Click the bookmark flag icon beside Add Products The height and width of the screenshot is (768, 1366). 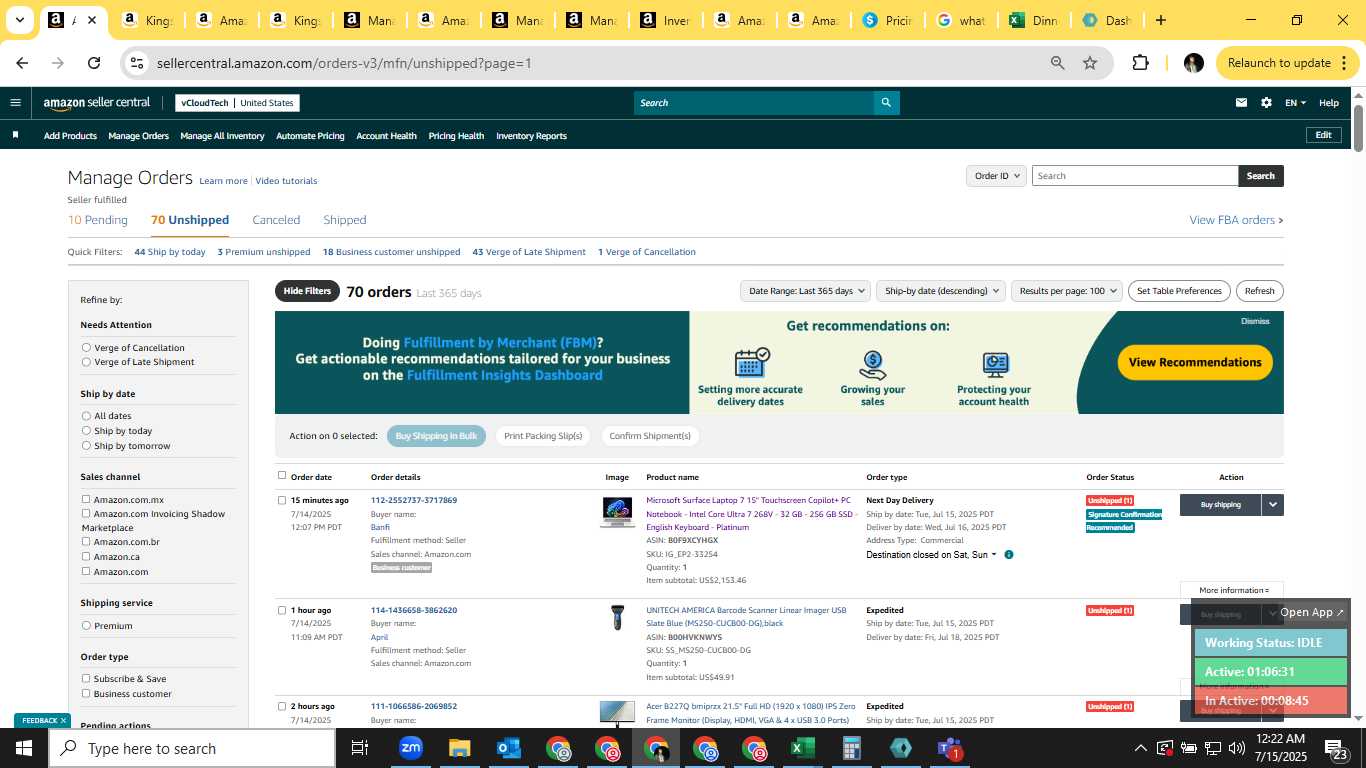[x=15, y=135]
